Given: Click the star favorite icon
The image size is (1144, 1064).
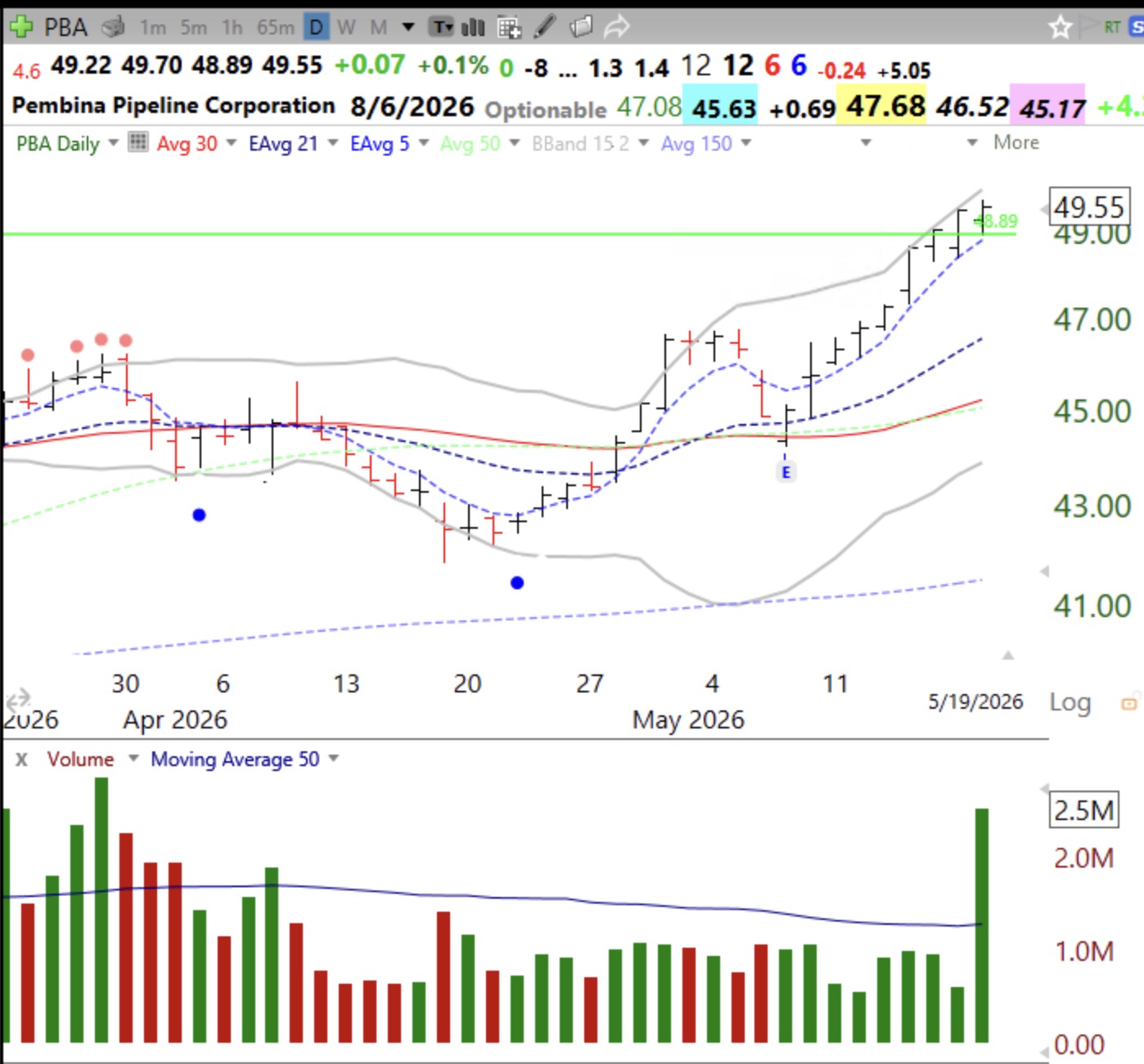Looking at the screenshot, I should pos(1060,28).
